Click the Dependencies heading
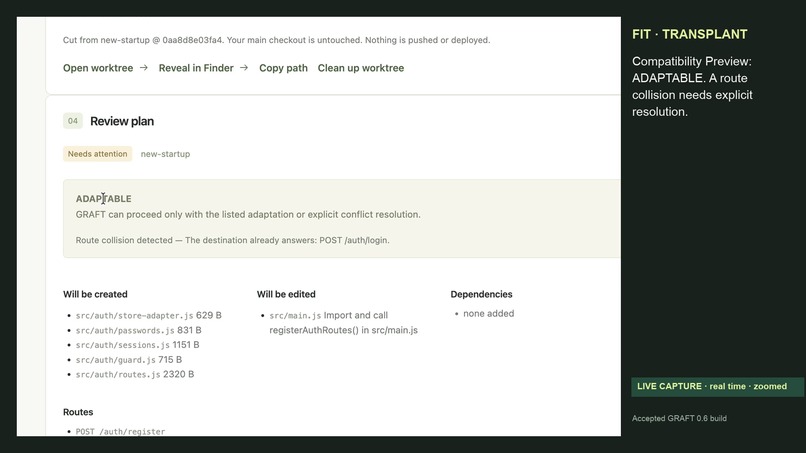 (x=482, y=294)
